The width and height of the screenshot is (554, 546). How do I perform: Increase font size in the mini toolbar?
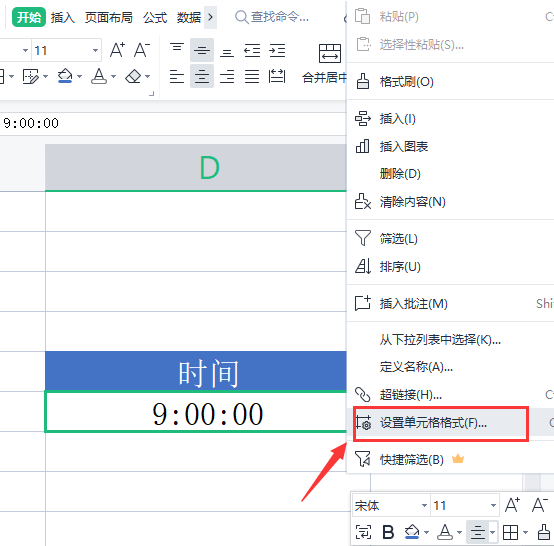click(513, 505)
